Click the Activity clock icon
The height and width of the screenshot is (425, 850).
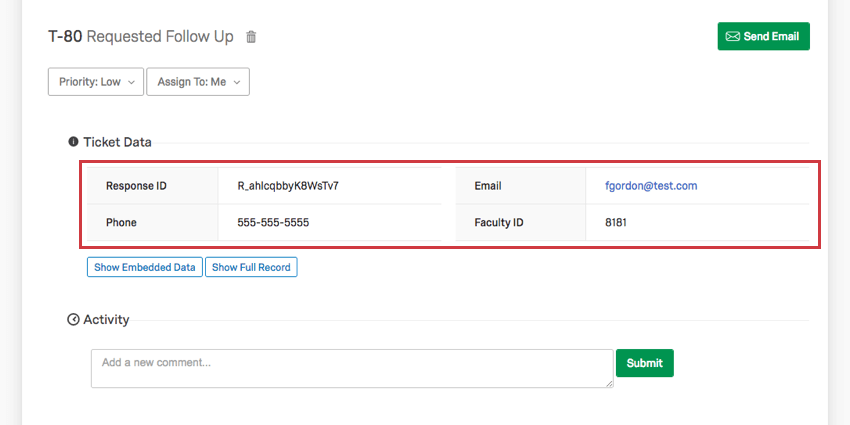click(73, 319)
